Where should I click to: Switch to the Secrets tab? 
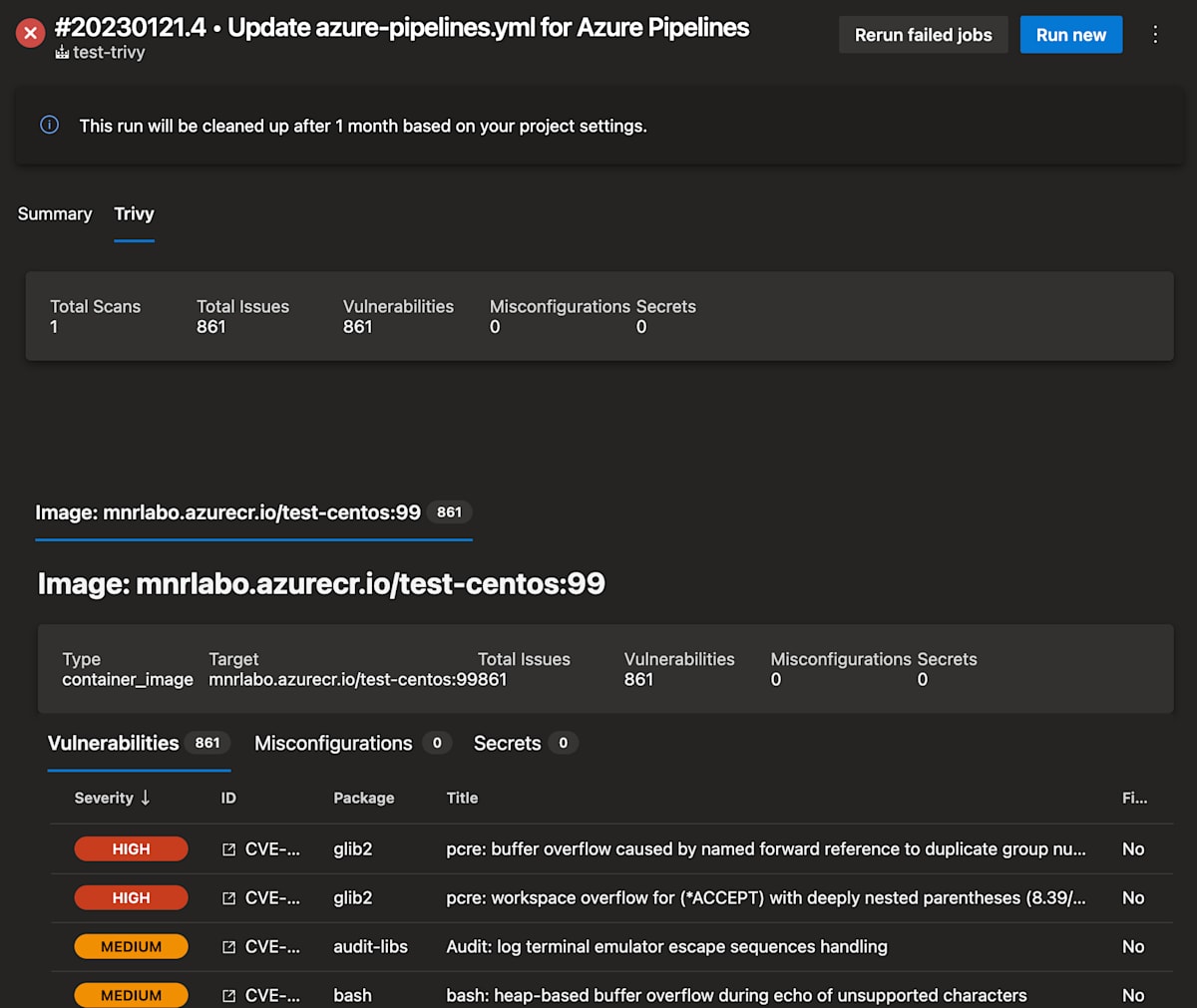click(525, 743)
